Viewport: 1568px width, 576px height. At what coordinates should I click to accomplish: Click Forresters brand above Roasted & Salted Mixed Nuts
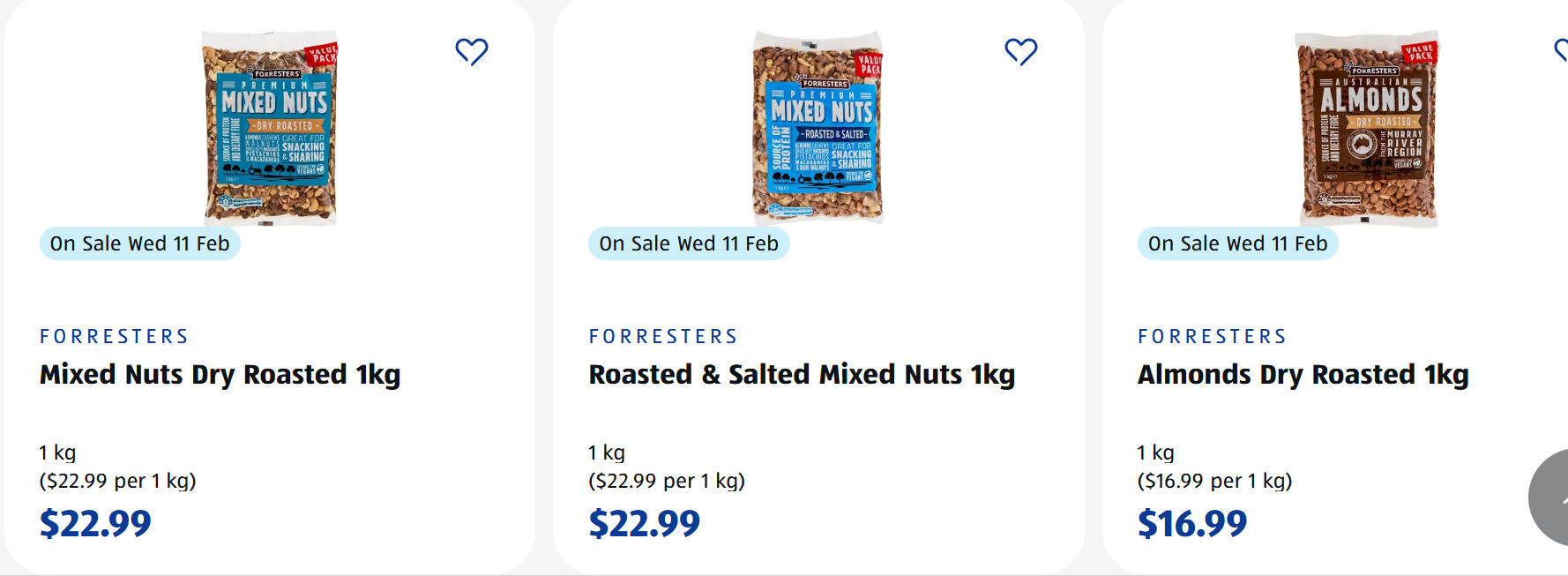(663, 336)
